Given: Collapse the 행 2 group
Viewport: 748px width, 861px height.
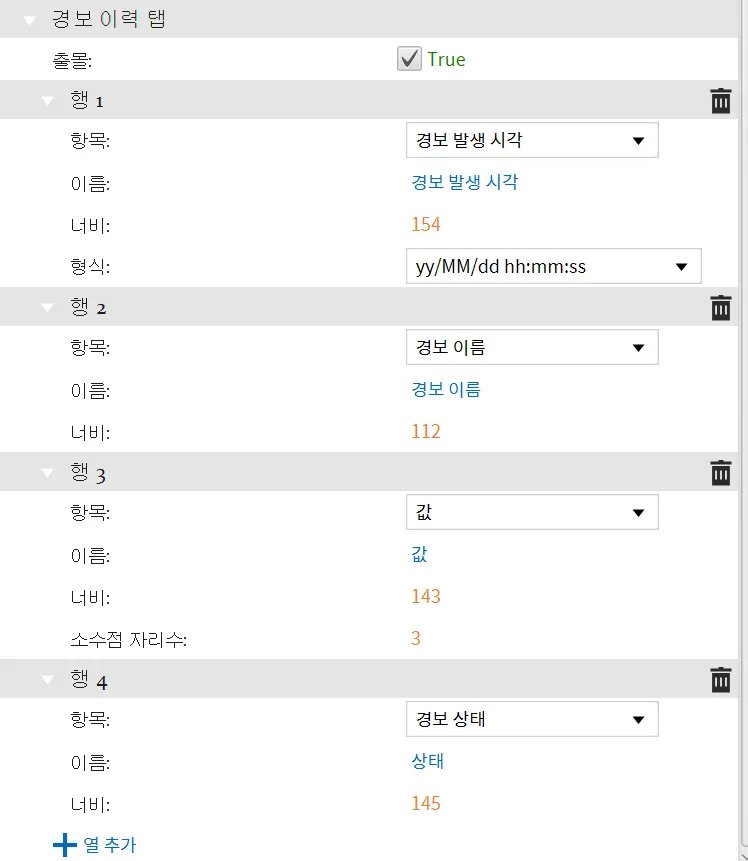Looking at the screenshot, I should (48, 308).
